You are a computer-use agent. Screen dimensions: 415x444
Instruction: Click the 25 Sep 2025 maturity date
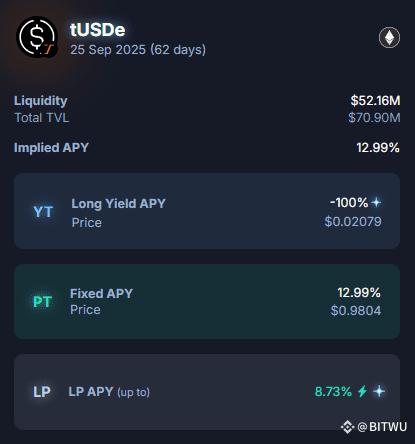[x=108, y=50]
